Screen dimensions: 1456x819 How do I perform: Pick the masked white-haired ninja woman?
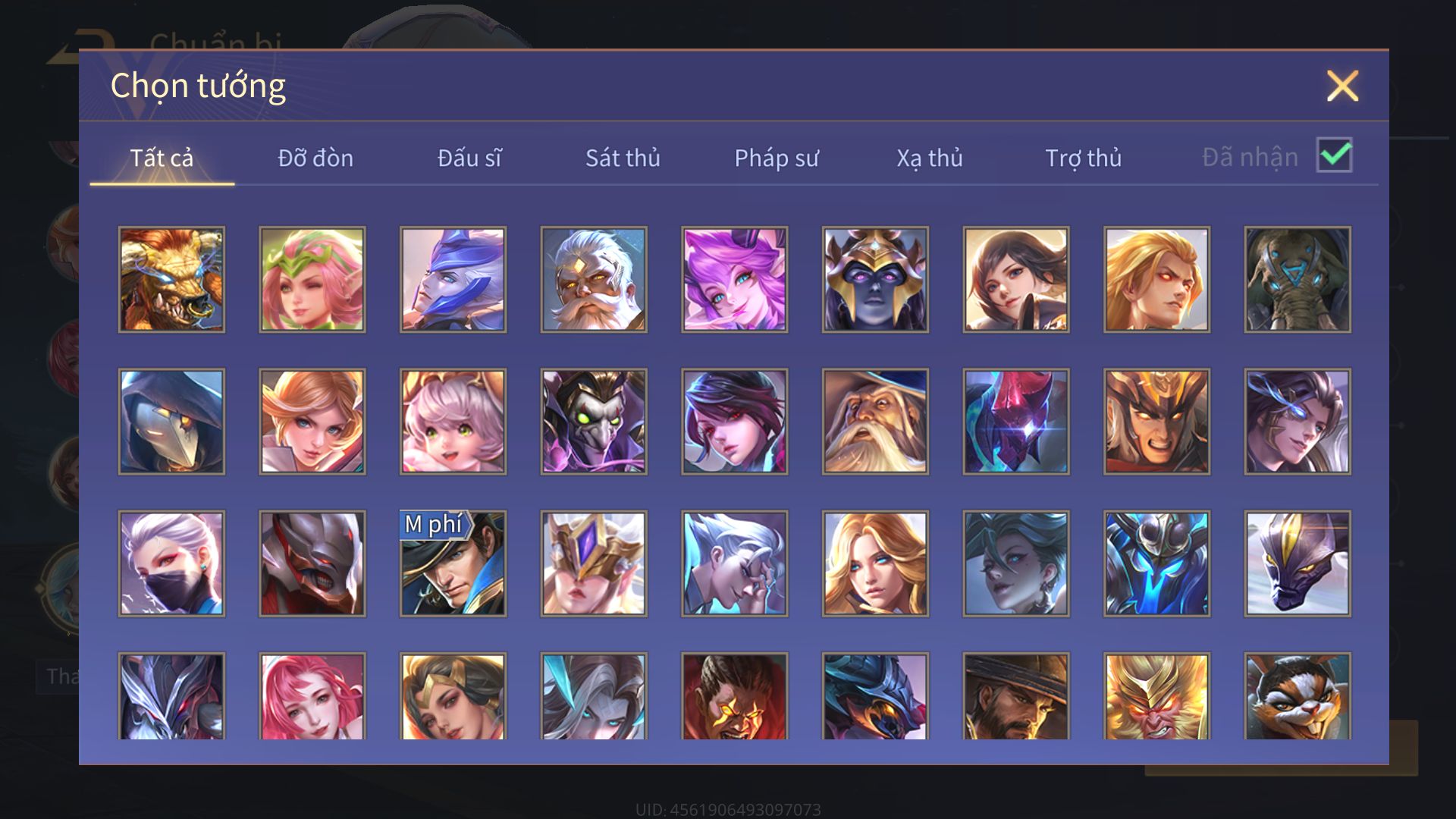(x=171, y=563)
